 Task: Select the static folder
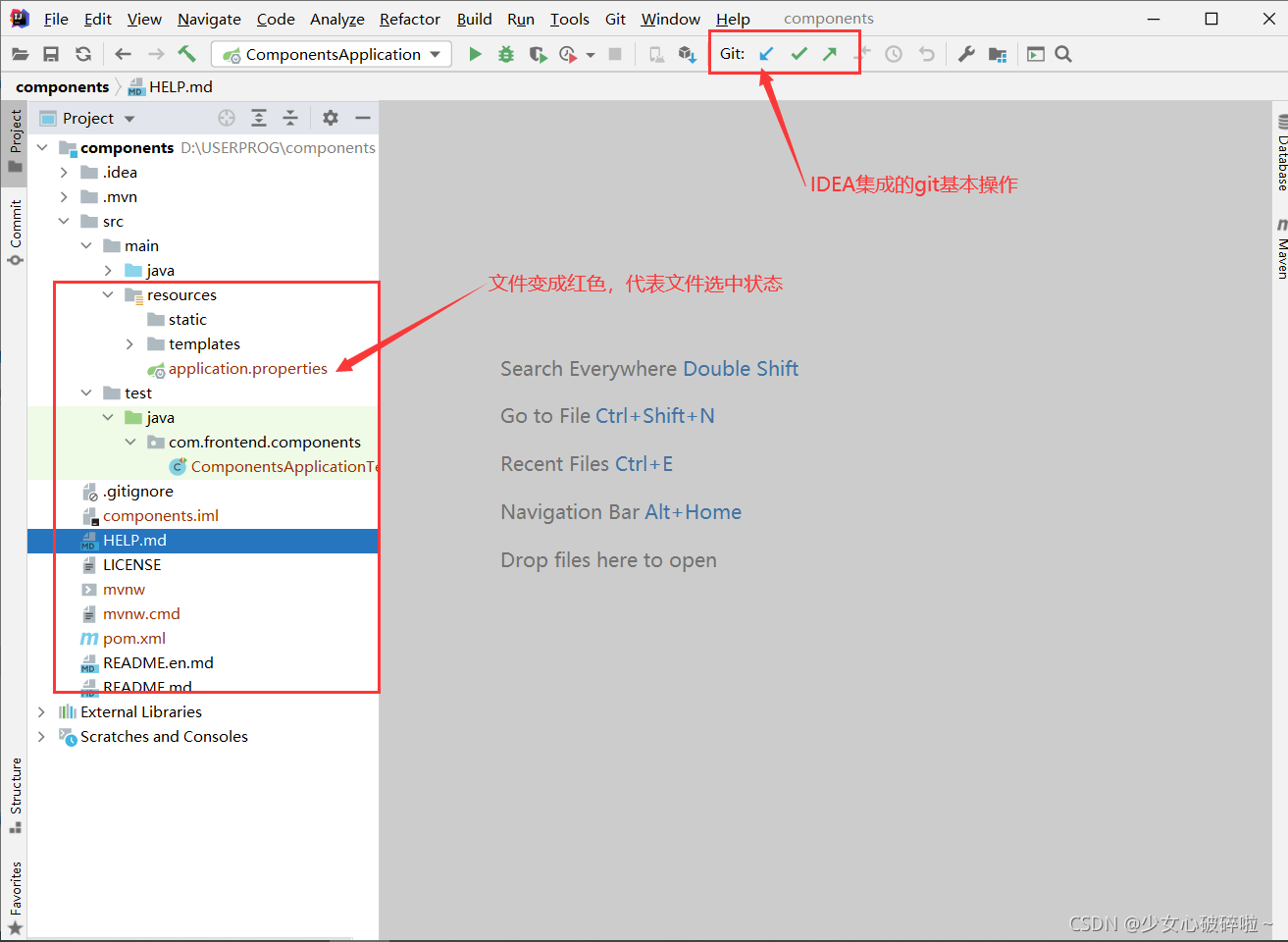[x=186, y=319]
